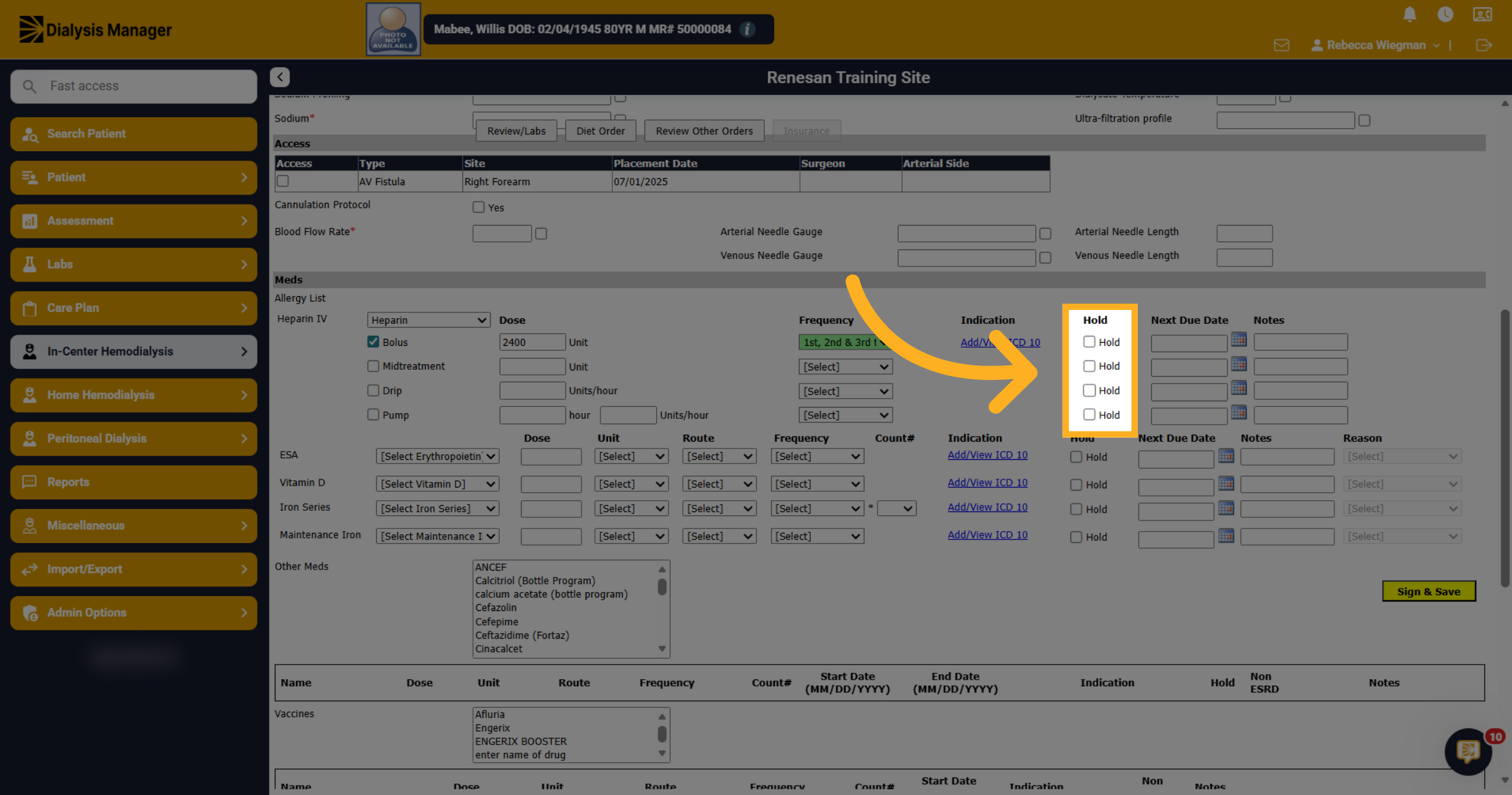Open calendar for Iron Series next due date
This screenshot has height=795, width=1512.
[1226, 508]
